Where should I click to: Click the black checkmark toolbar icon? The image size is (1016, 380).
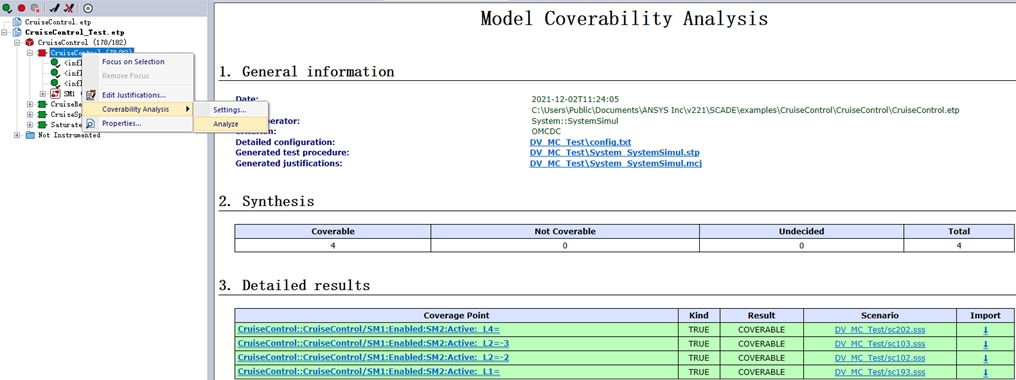click(54, 8)
